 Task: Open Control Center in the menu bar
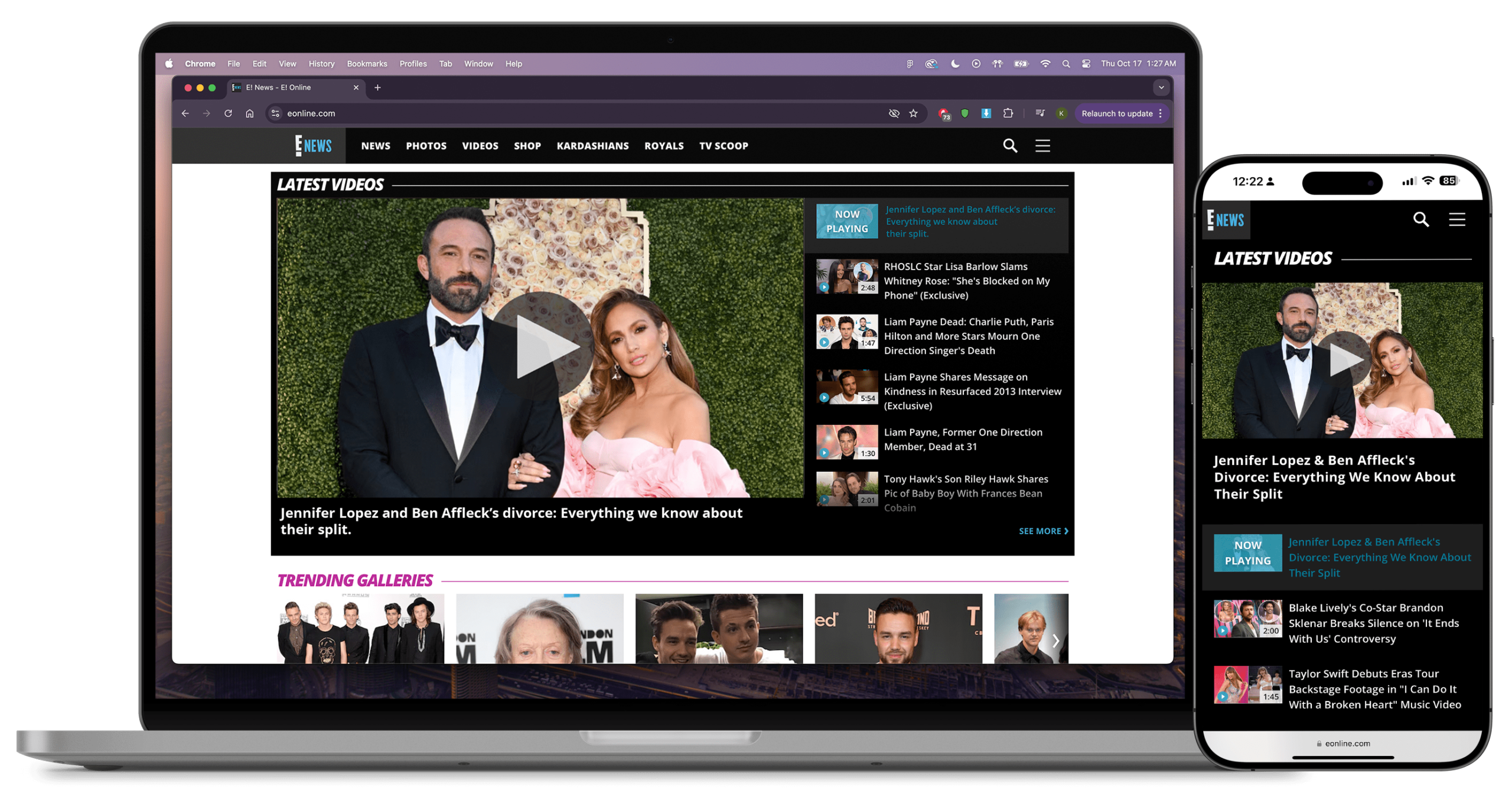[1086, 63]
